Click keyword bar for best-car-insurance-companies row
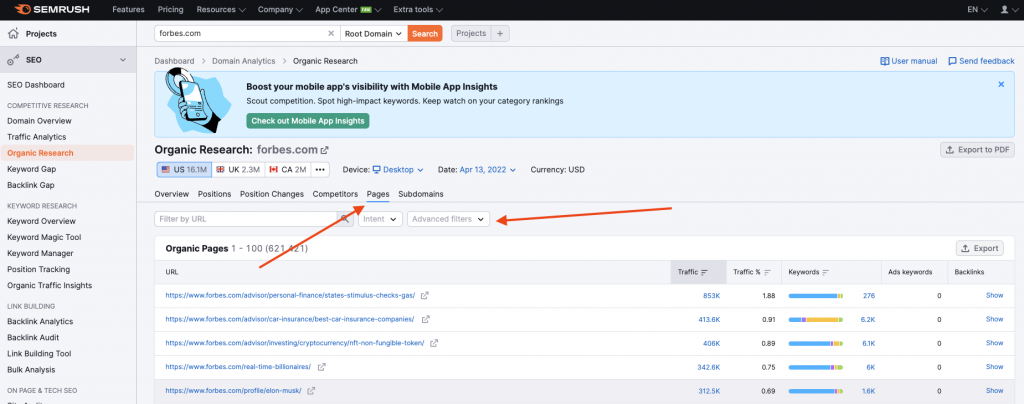Viewport: 1024px width, 404px height. [816, 319]
